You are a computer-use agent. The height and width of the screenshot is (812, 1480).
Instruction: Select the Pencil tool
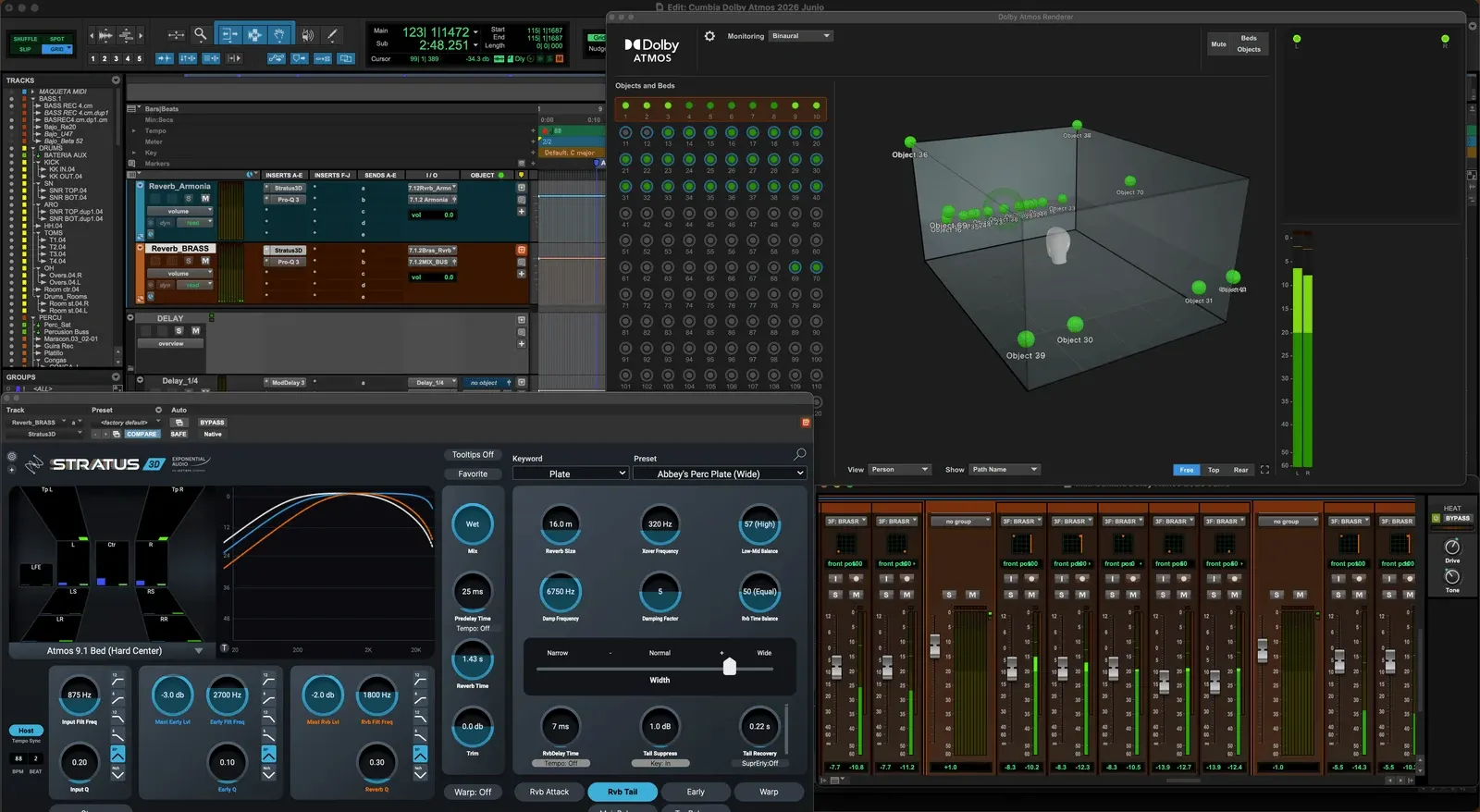coord(331,35)
